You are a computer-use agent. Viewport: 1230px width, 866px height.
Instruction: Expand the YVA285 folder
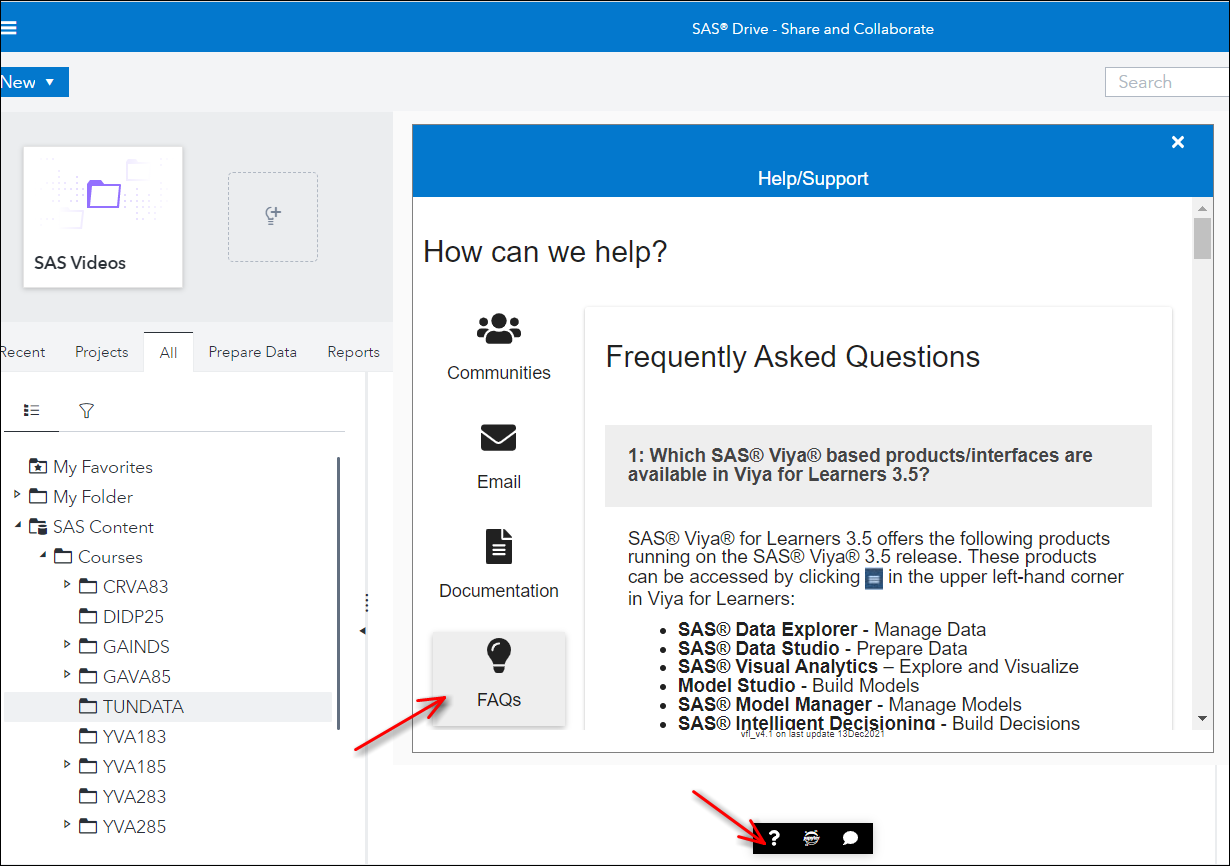tap(67, 825)
